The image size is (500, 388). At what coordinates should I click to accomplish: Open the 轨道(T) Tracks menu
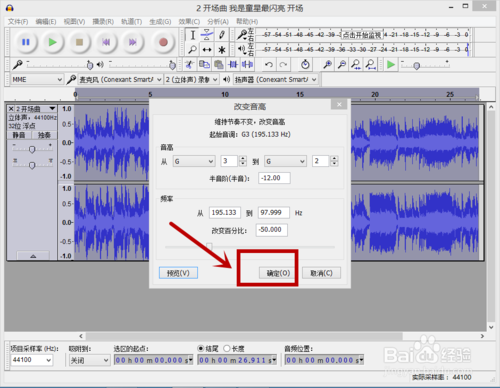point(131,22)
